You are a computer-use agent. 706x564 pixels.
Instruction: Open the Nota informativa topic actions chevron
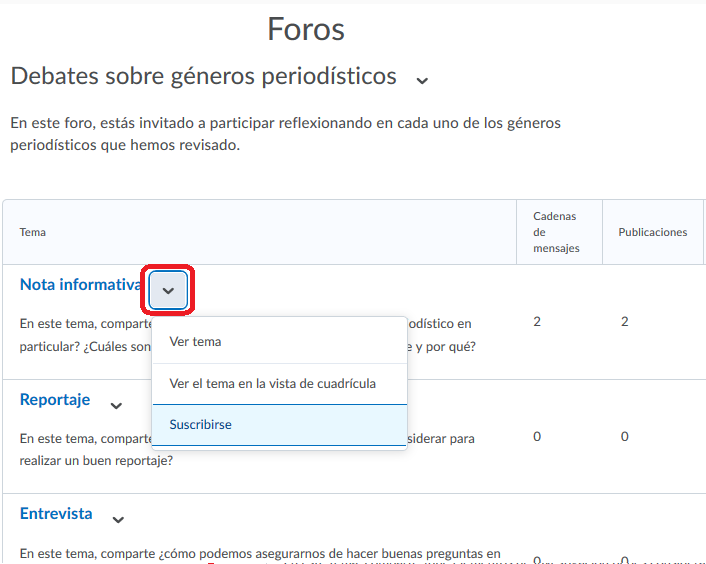168,290
